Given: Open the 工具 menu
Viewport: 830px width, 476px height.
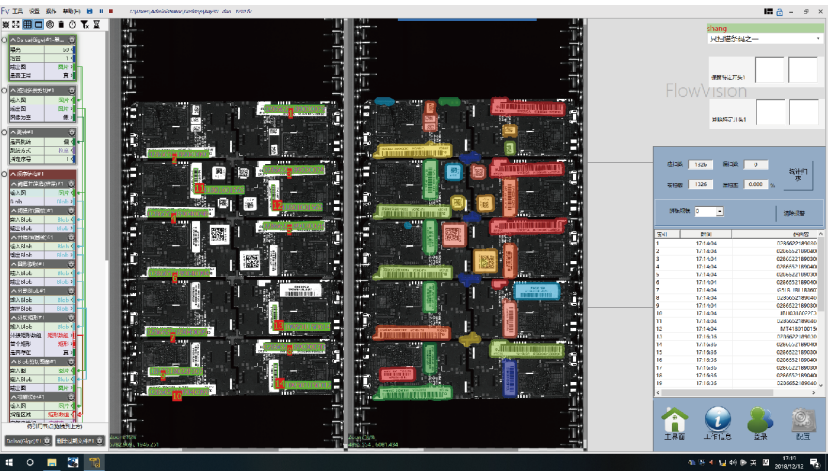Looking at the screenshot, I should (17, 11).
